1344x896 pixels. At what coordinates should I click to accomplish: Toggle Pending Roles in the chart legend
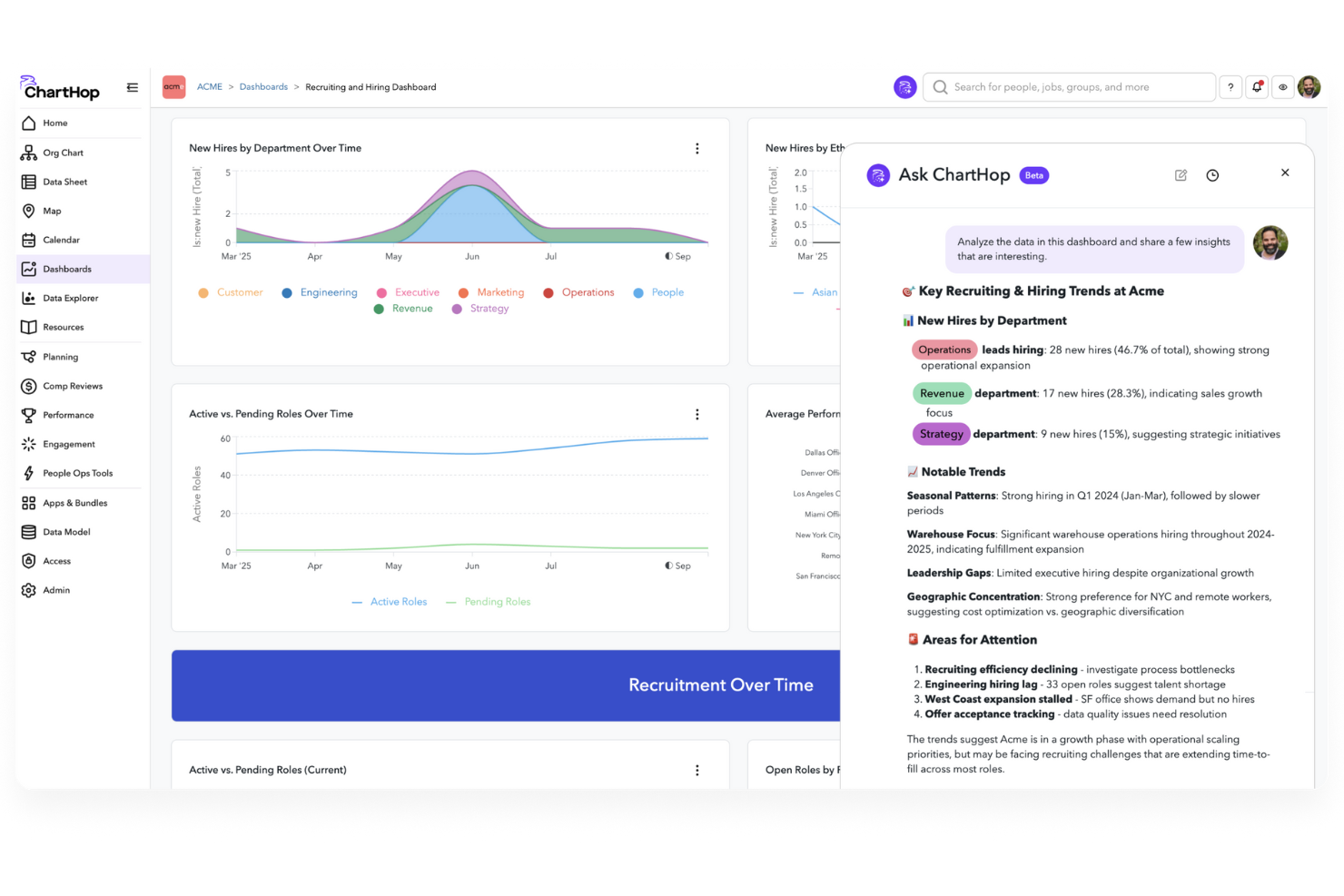(498, 601)
